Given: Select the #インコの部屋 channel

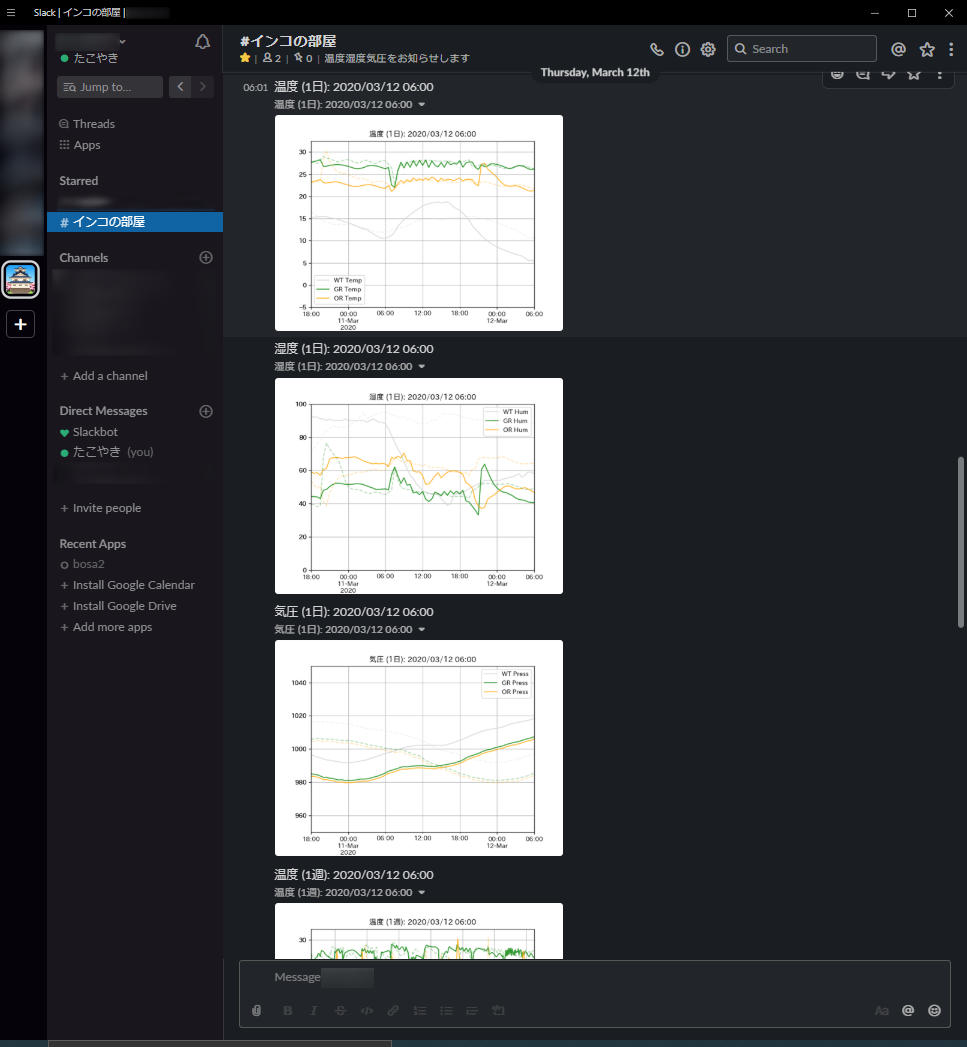Looking at the screenshot, I should click(x=135, y=222).
